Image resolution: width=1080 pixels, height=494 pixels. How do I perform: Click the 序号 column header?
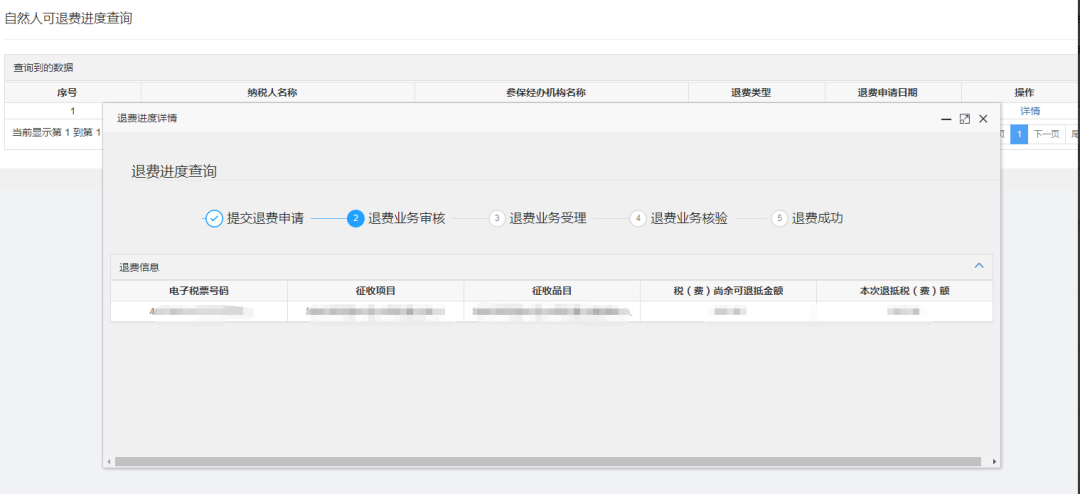click(x=72, y=92)
